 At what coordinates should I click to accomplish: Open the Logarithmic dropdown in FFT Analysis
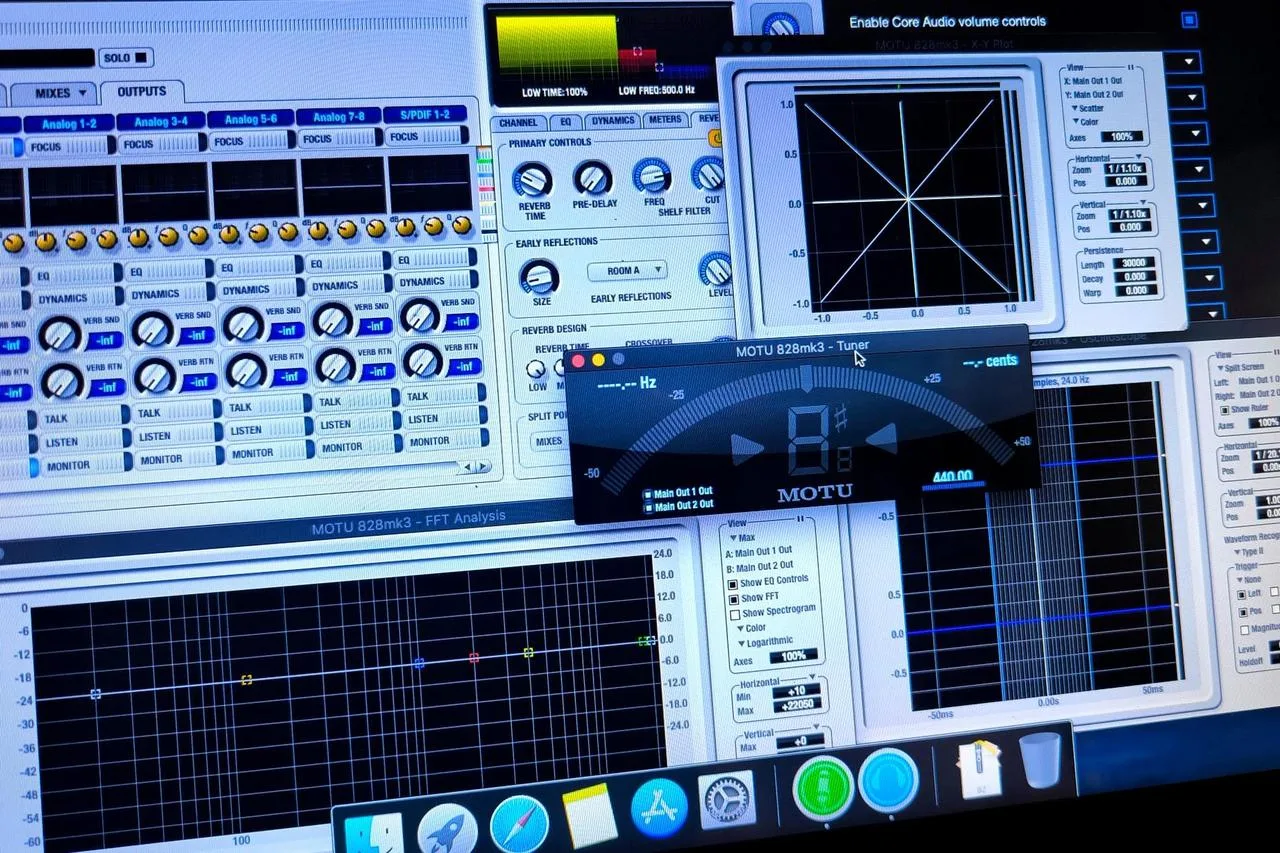pos(764,642)
